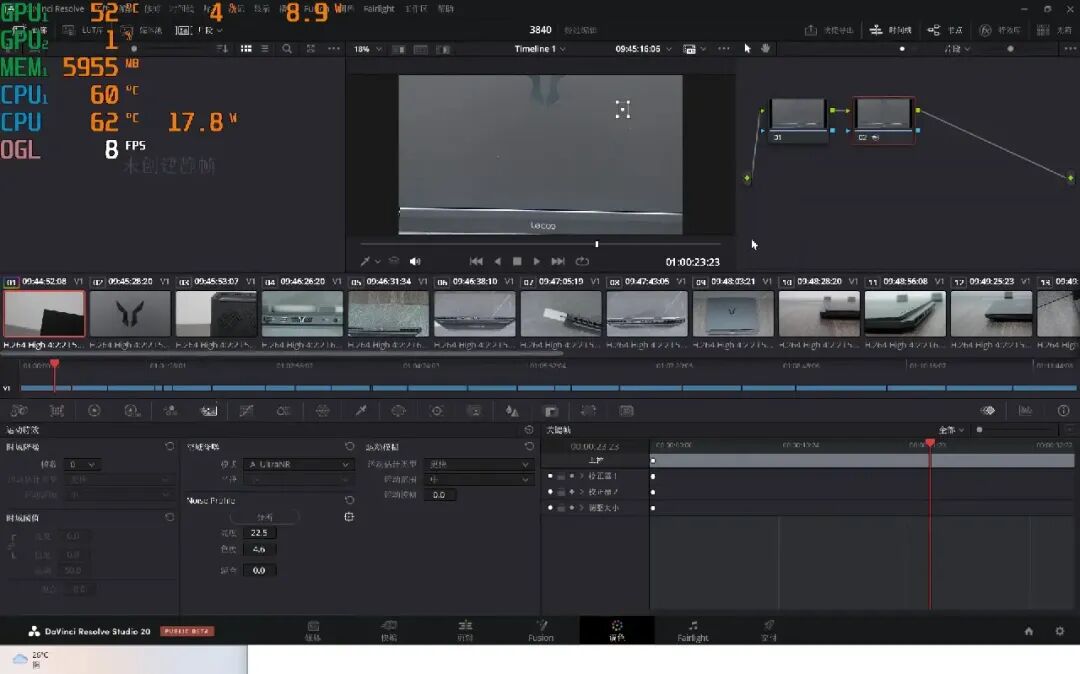1080x674 pixels.
Task: Toggle the Effects library panel button
Action: click(999, 30)
